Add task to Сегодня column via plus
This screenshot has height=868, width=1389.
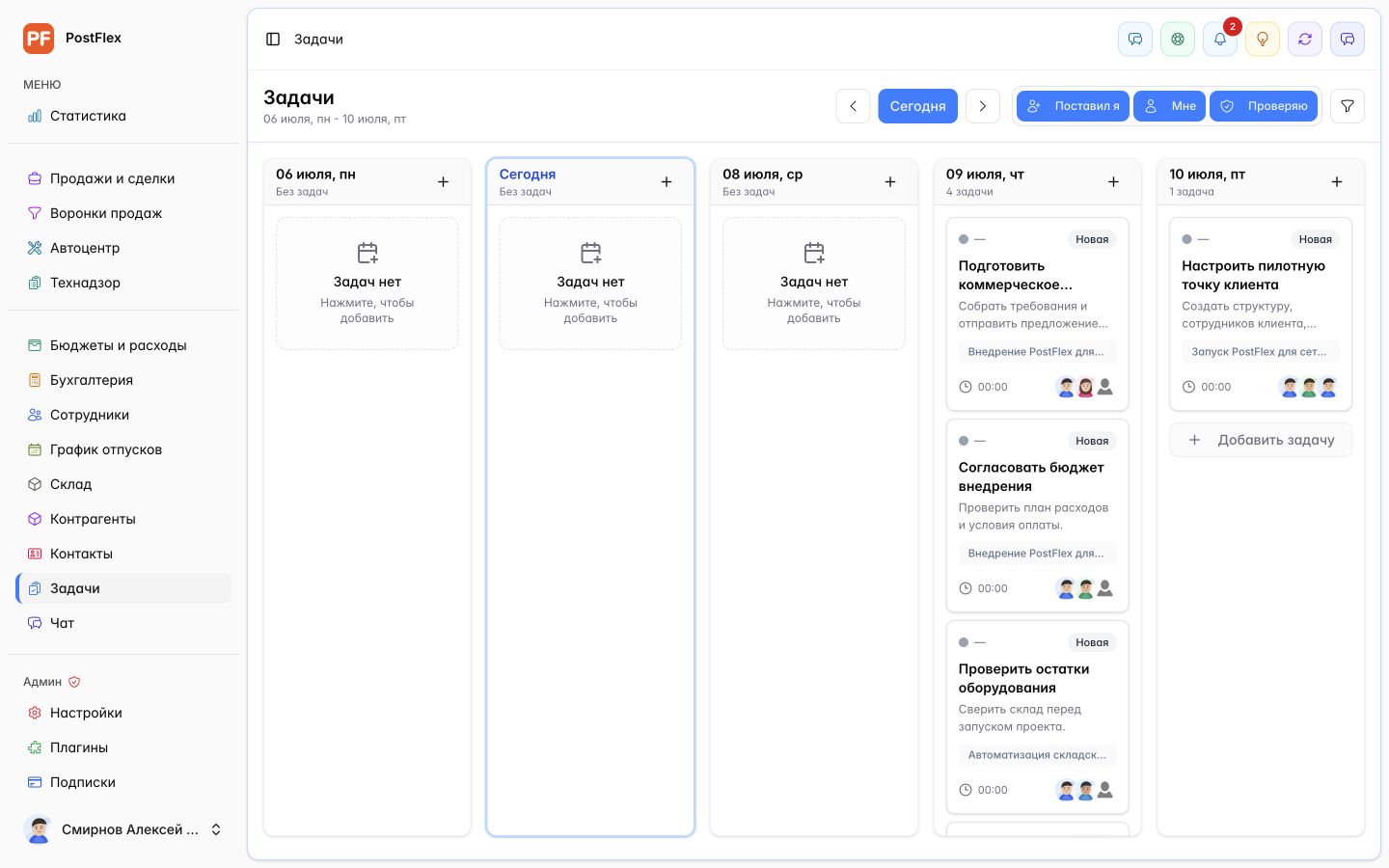(667, 182)
